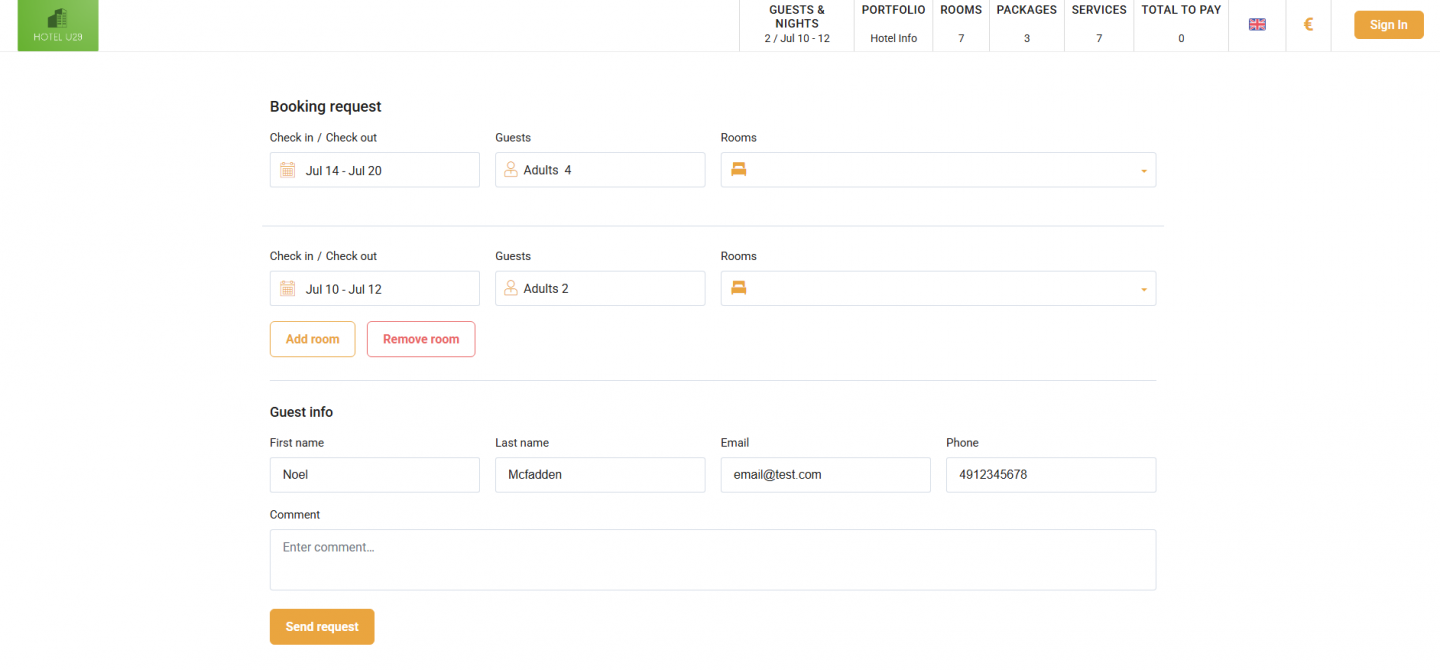This screenshot has width=1440, height=670.
Task: Focus the Phone field with 4912345678
Action: point(1051,475)
